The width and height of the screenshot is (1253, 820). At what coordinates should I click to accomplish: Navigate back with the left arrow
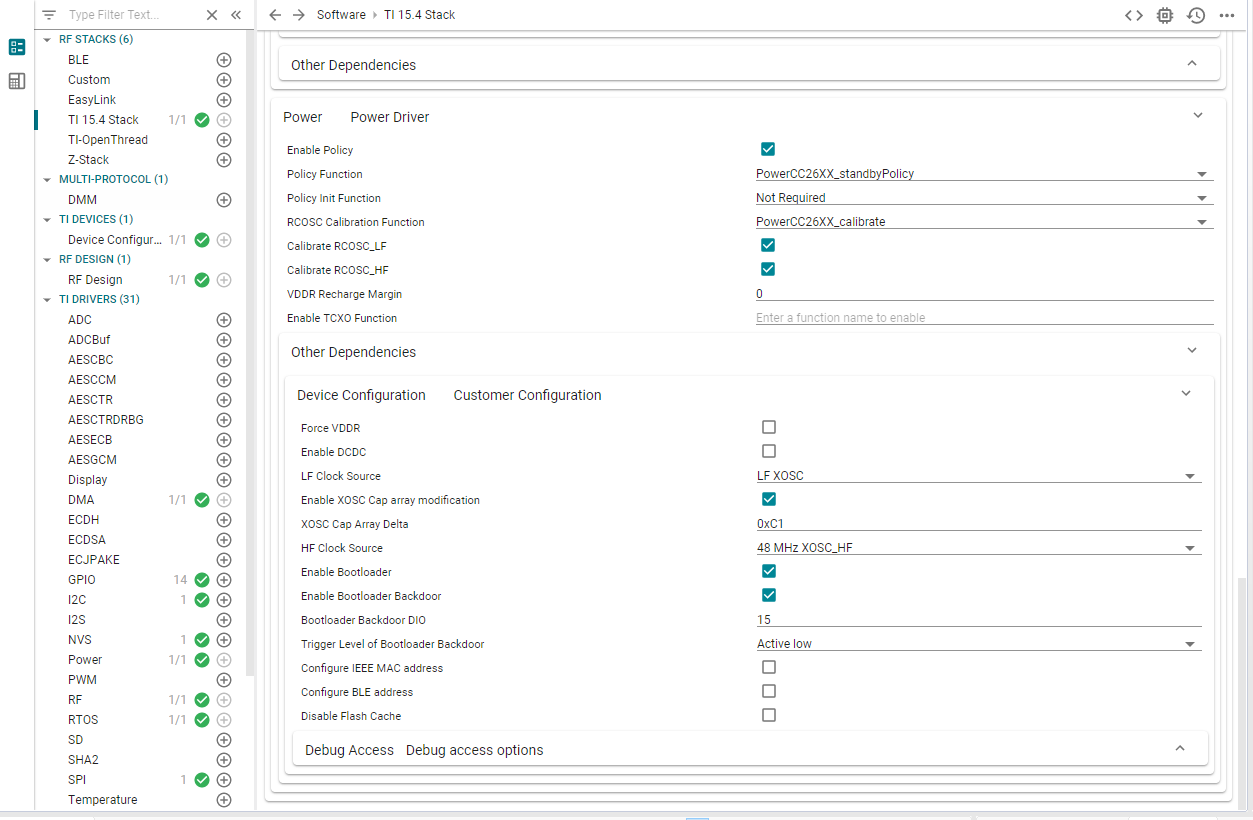pos(276,15)
